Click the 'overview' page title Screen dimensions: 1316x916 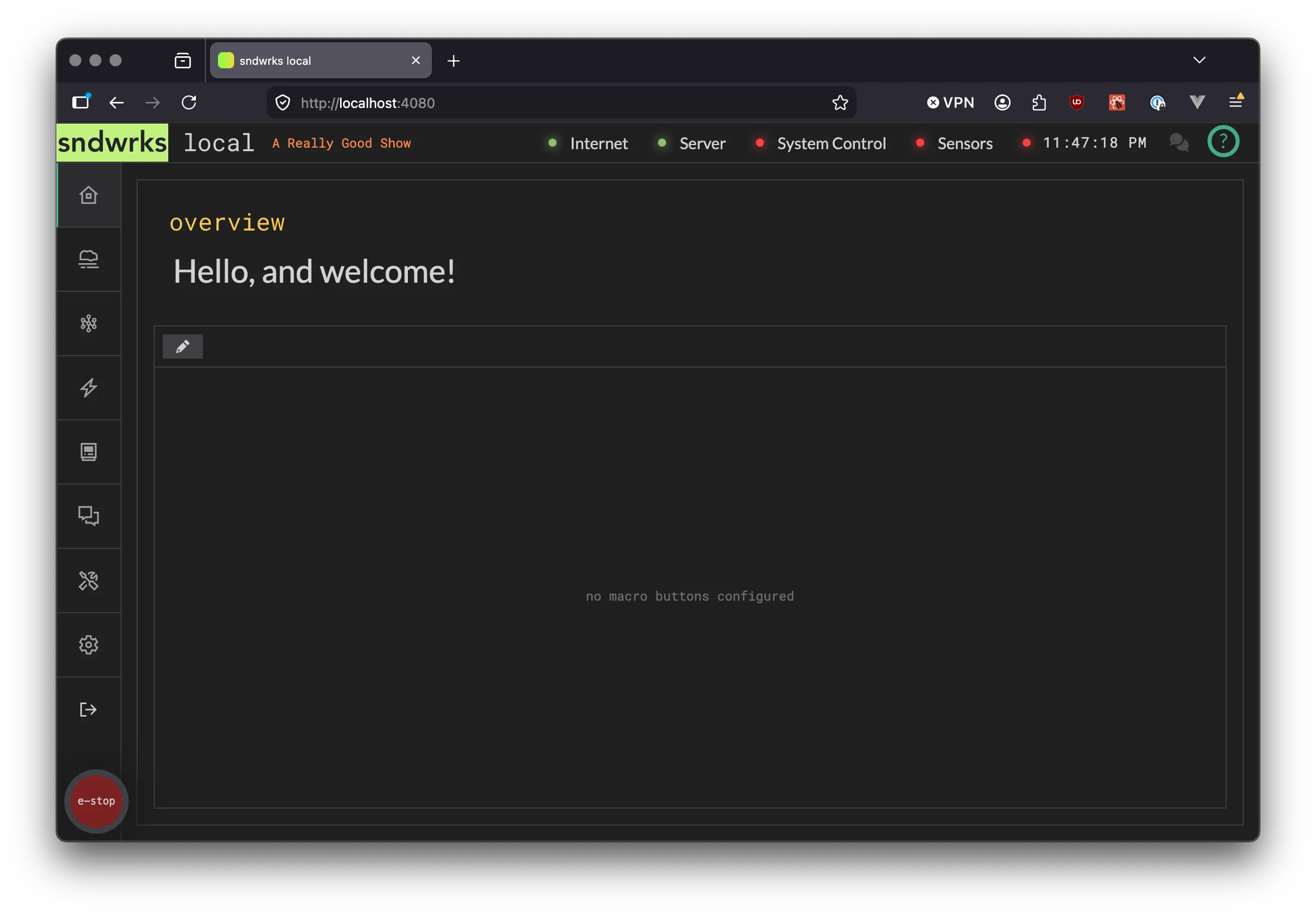click(x=227, y=222)
